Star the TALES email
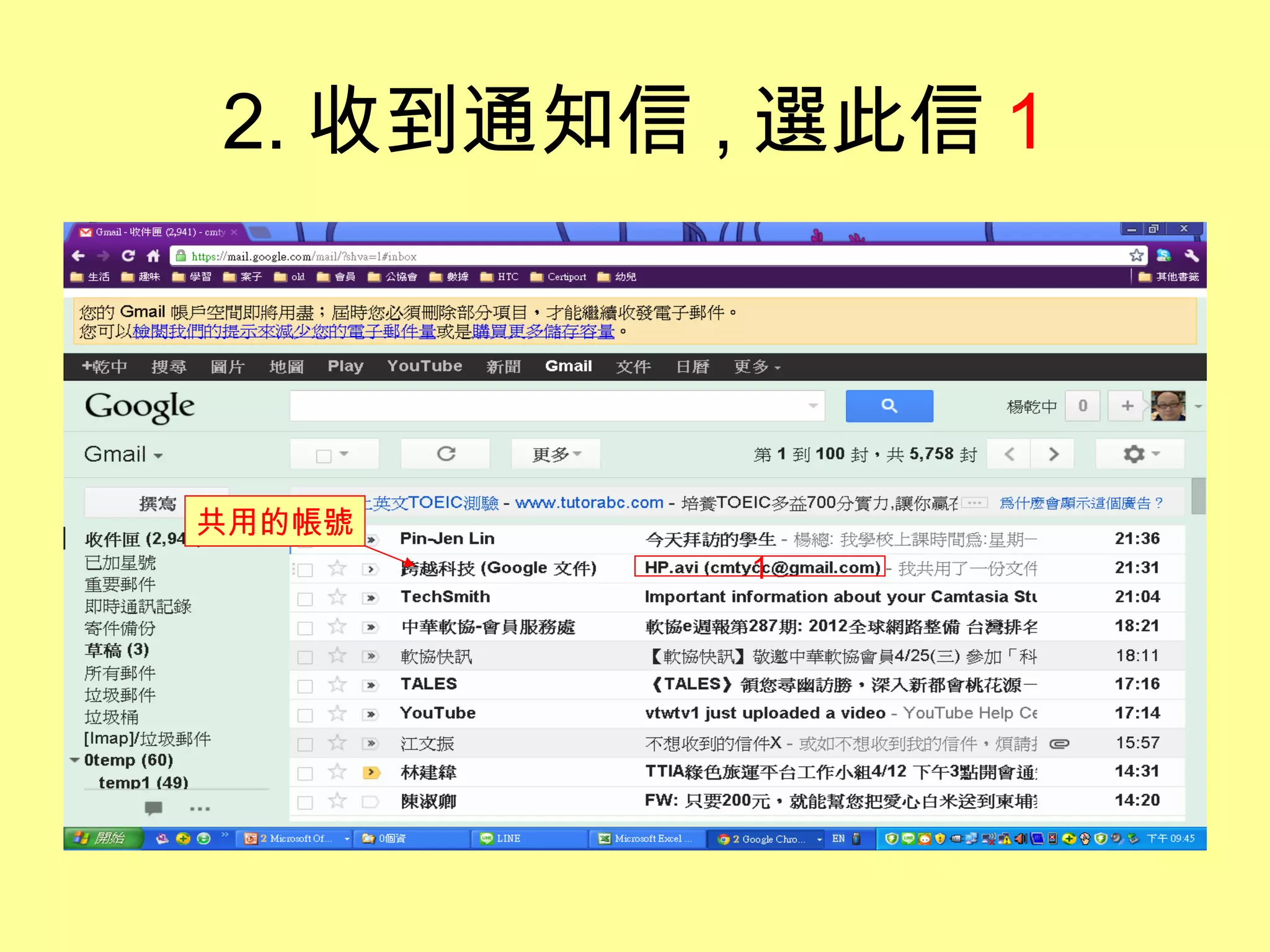This screenshot has width=1270, height=952. (x=337, y=684)
